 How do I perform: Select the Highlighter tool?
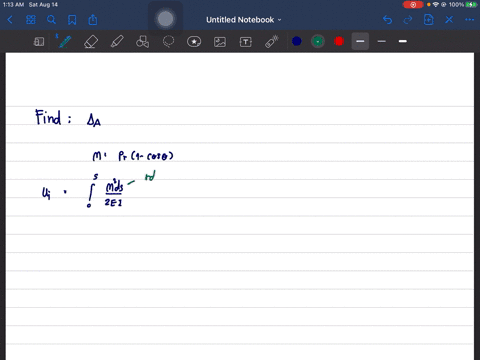pos(117,42)
